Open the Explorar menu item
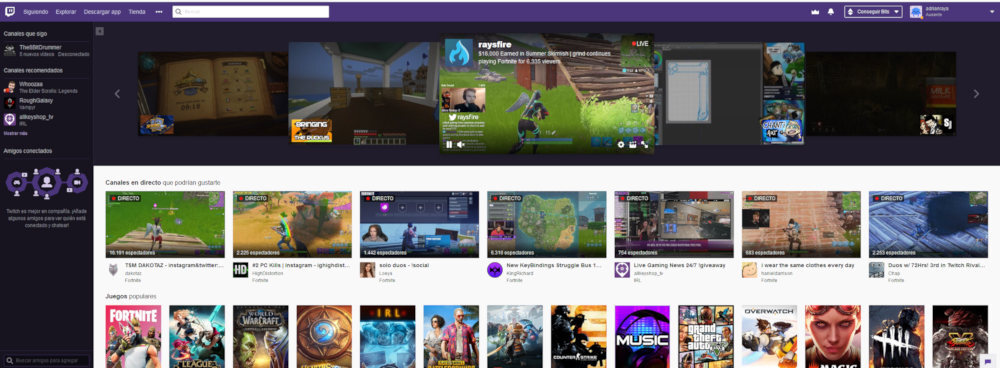Screen dimensions: 1000x368 66,12
